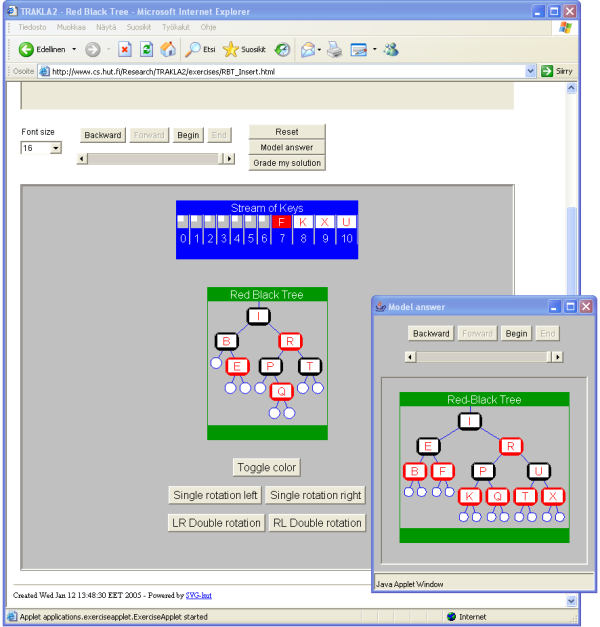Open the SVG-hut link
This screenshot has height=627, width=600.
pos(198,595)
